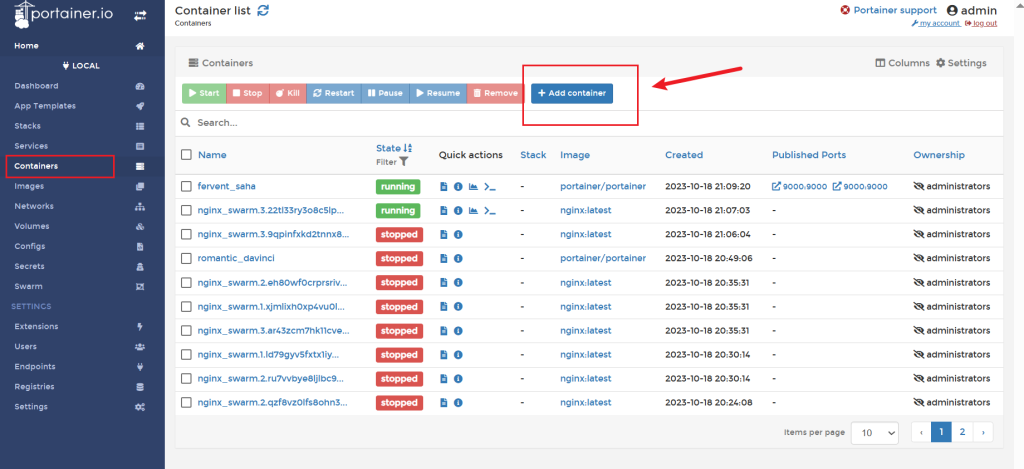The width and height of the screenshot is (1024, 469).
Task: View stats chart for fervent_saha container
Action: pyautogui.click(x=474, y=187)
